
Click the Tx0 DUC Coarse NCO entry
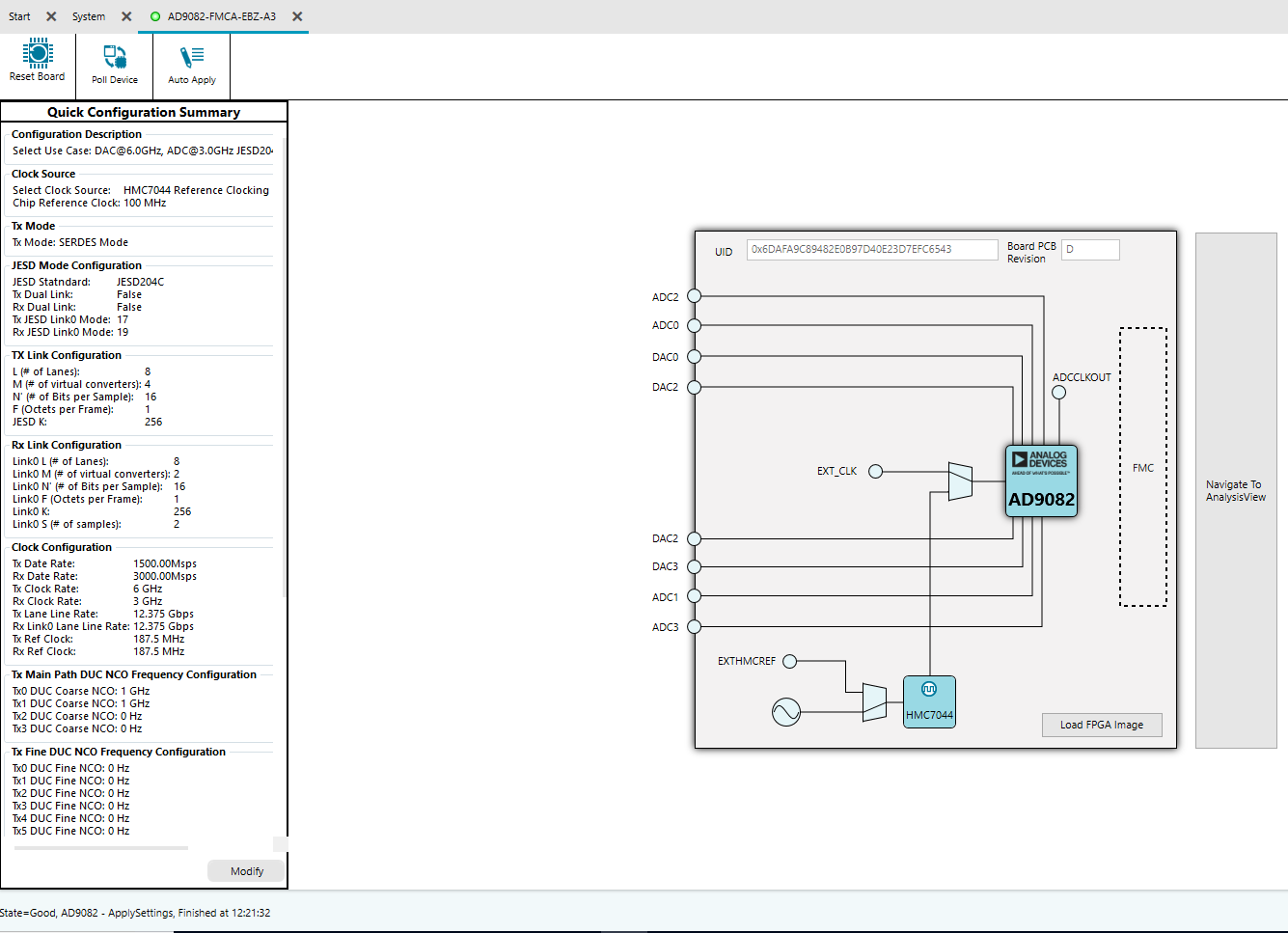pyautogui.click(x=81, y=691)
